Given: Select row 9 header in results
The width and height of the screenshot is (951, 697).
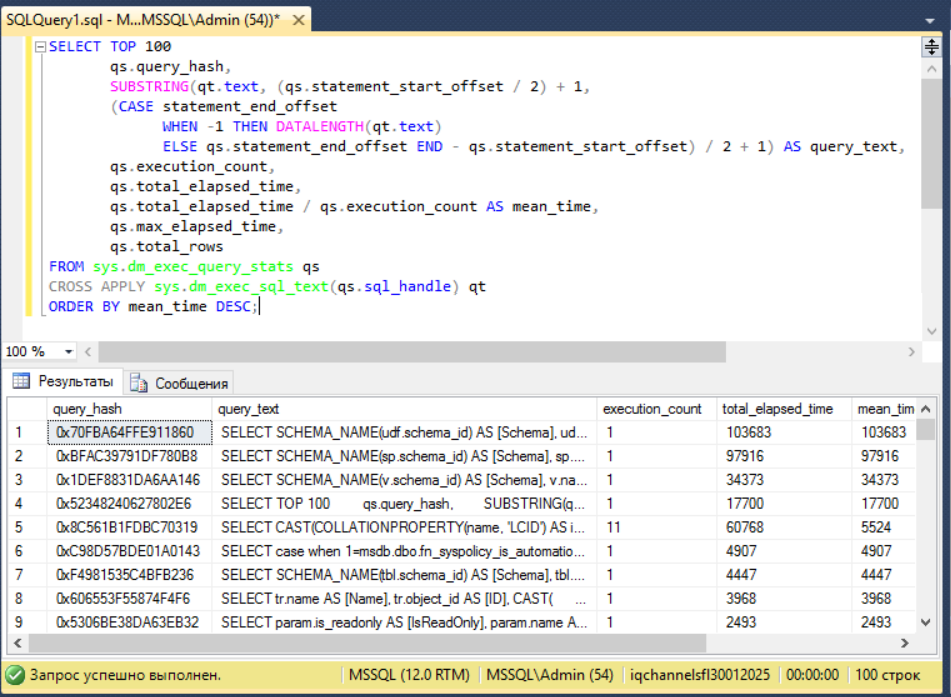Looking at the screenshot, I should [27, 622].
